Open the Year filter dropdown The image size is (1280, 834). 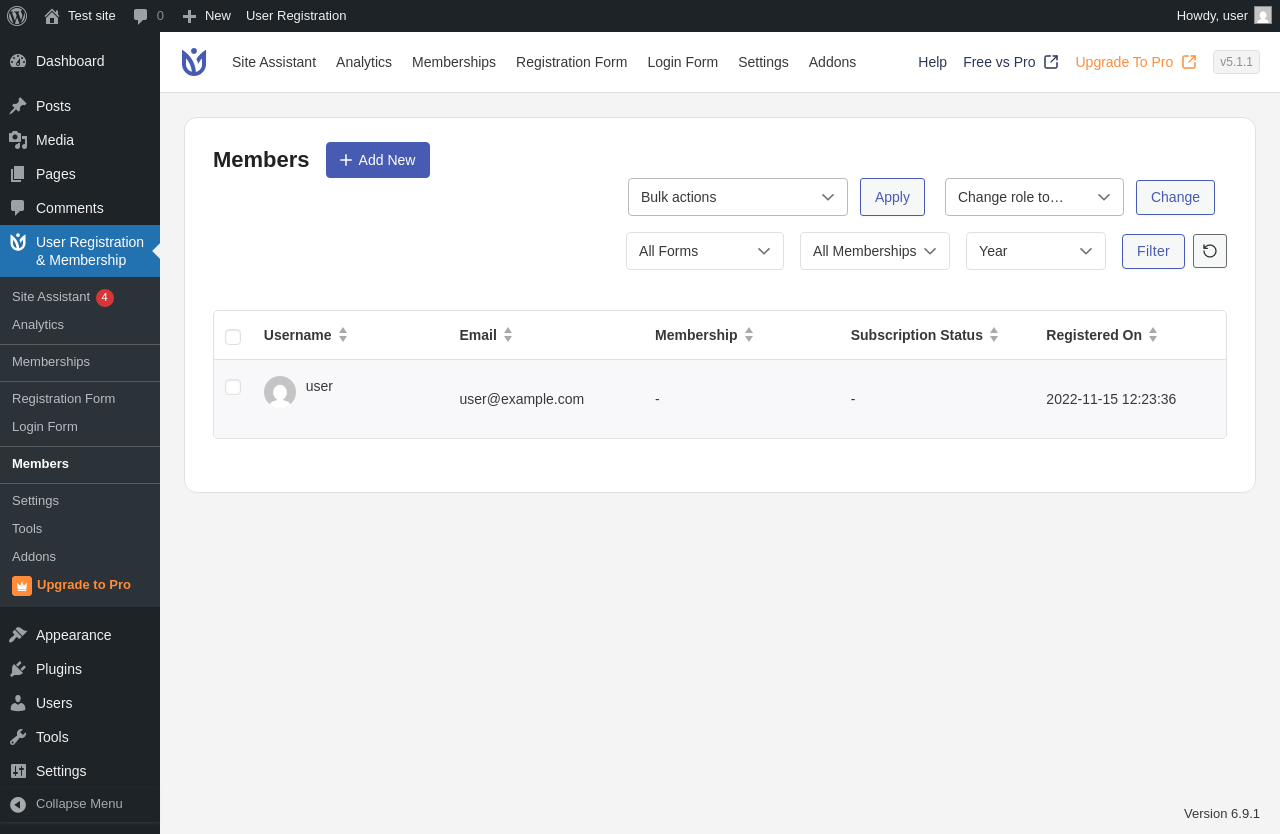point(1036,251)
